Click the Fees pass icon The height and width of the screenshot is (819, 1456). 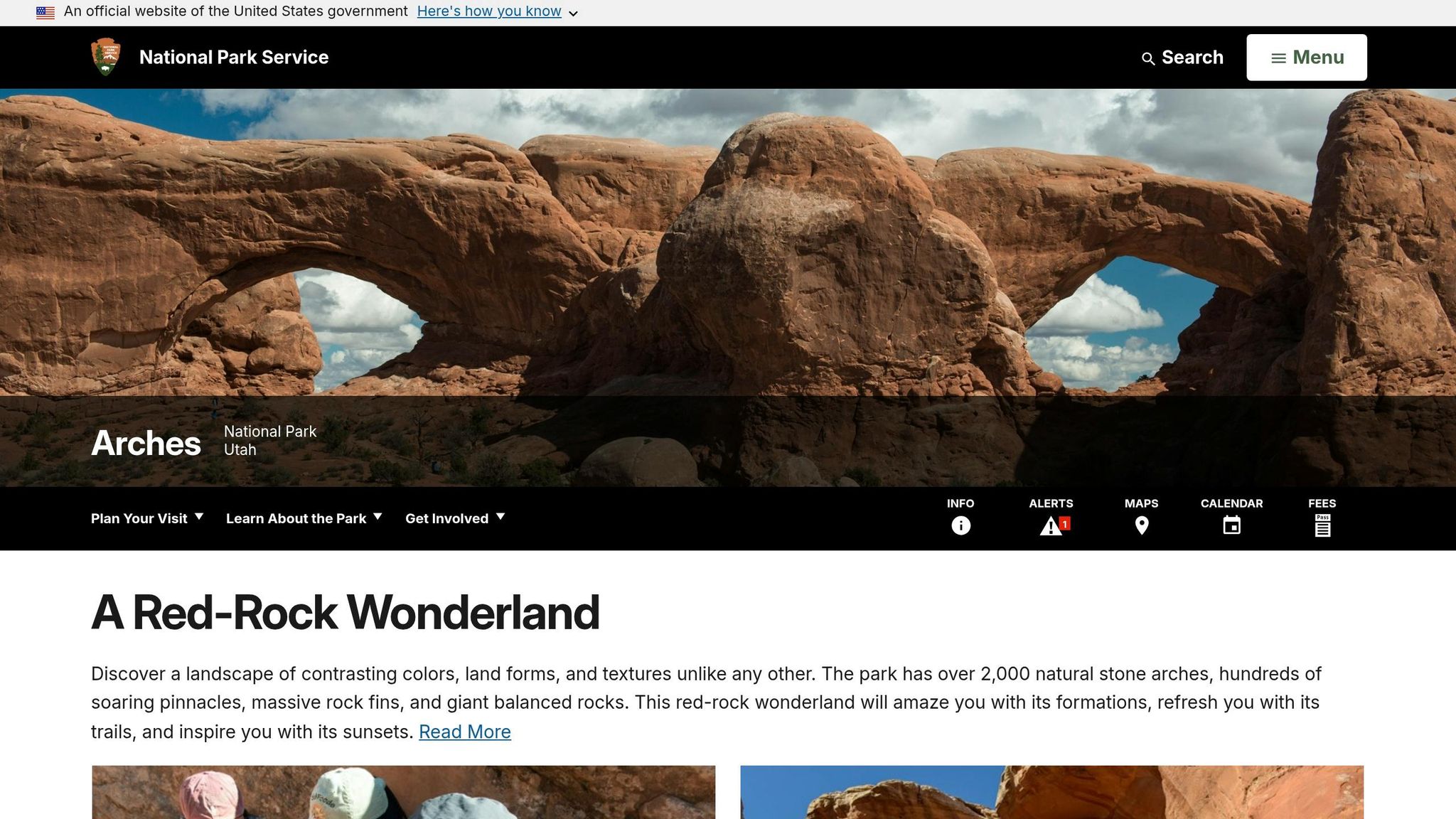[x=1322, y=525]
